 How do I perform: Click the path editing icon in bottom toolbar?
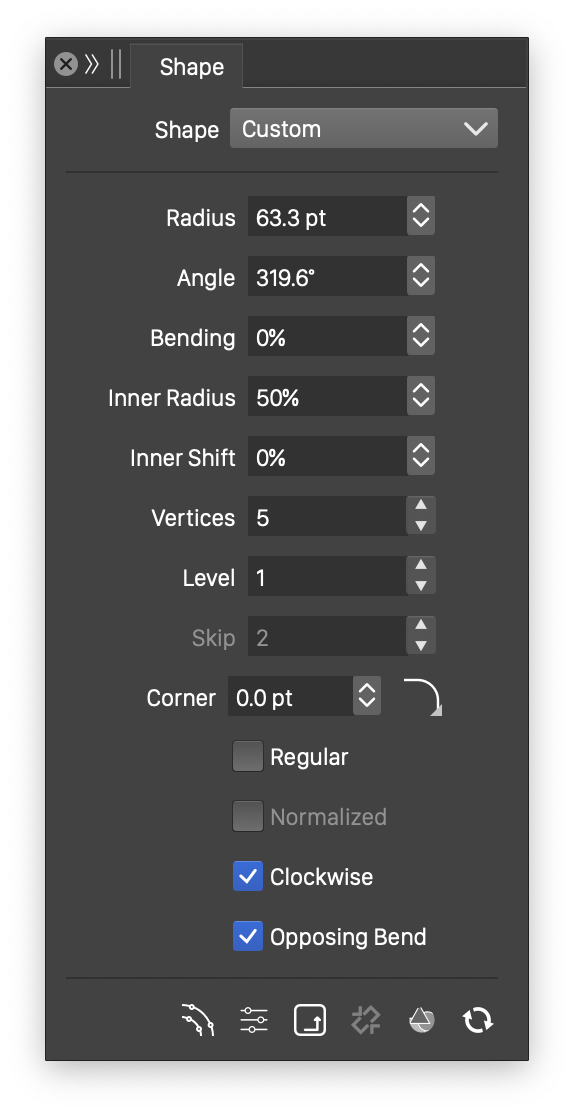pyautogui.click(x=197, y=1020)
